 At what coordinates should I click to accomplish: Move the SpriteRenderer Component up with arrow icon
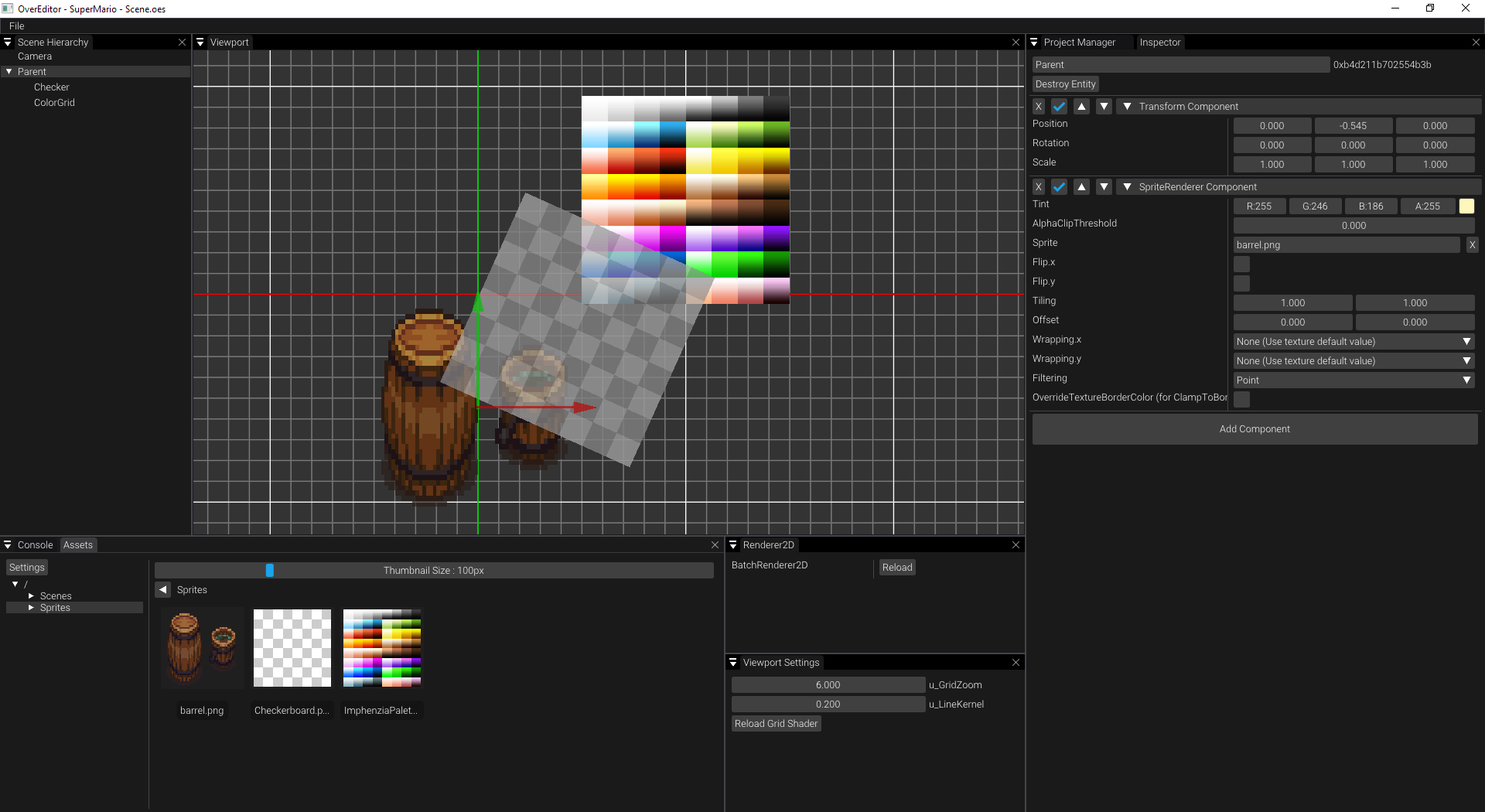click(x=1081, y=186)
